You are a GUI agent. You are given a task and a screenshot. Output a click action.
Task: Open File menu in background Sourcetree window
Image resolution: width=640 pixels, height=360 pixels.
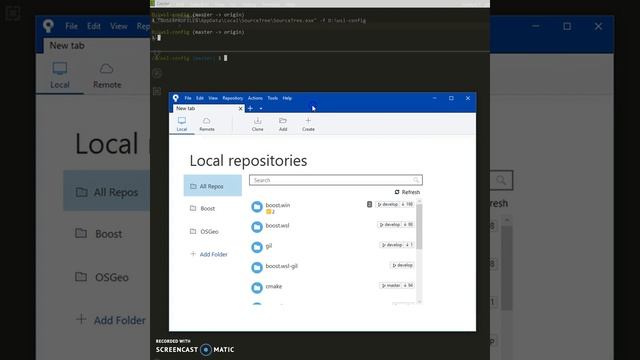71,26
